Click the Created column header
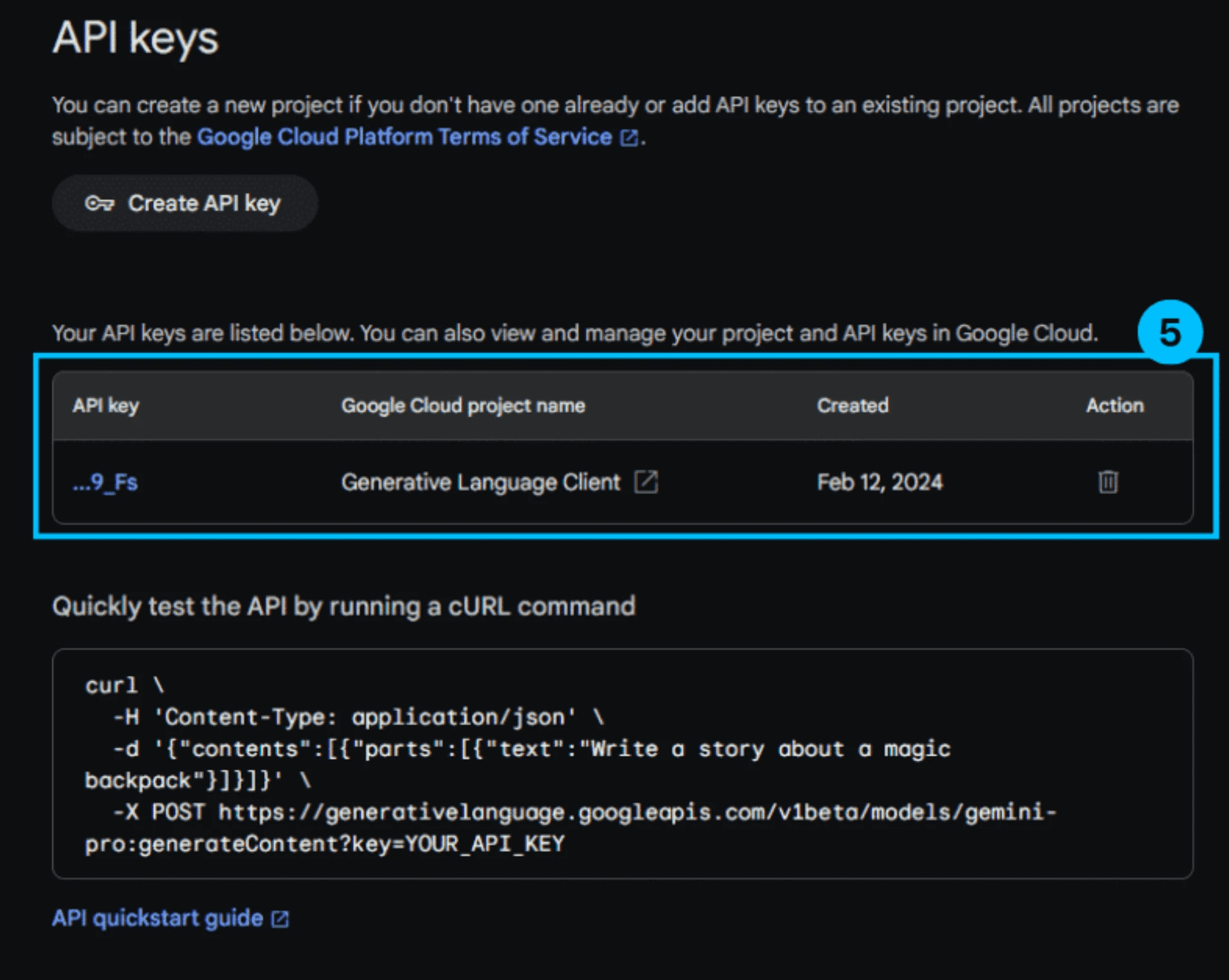 point(853,405)
